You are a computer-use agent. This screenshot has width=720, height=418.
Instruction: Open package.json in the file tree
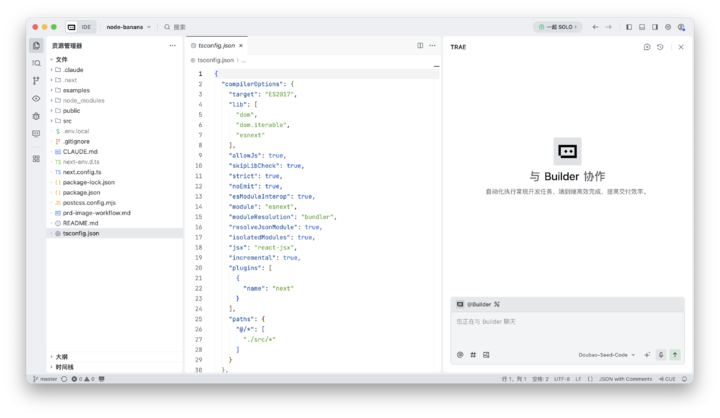(81, 192)
